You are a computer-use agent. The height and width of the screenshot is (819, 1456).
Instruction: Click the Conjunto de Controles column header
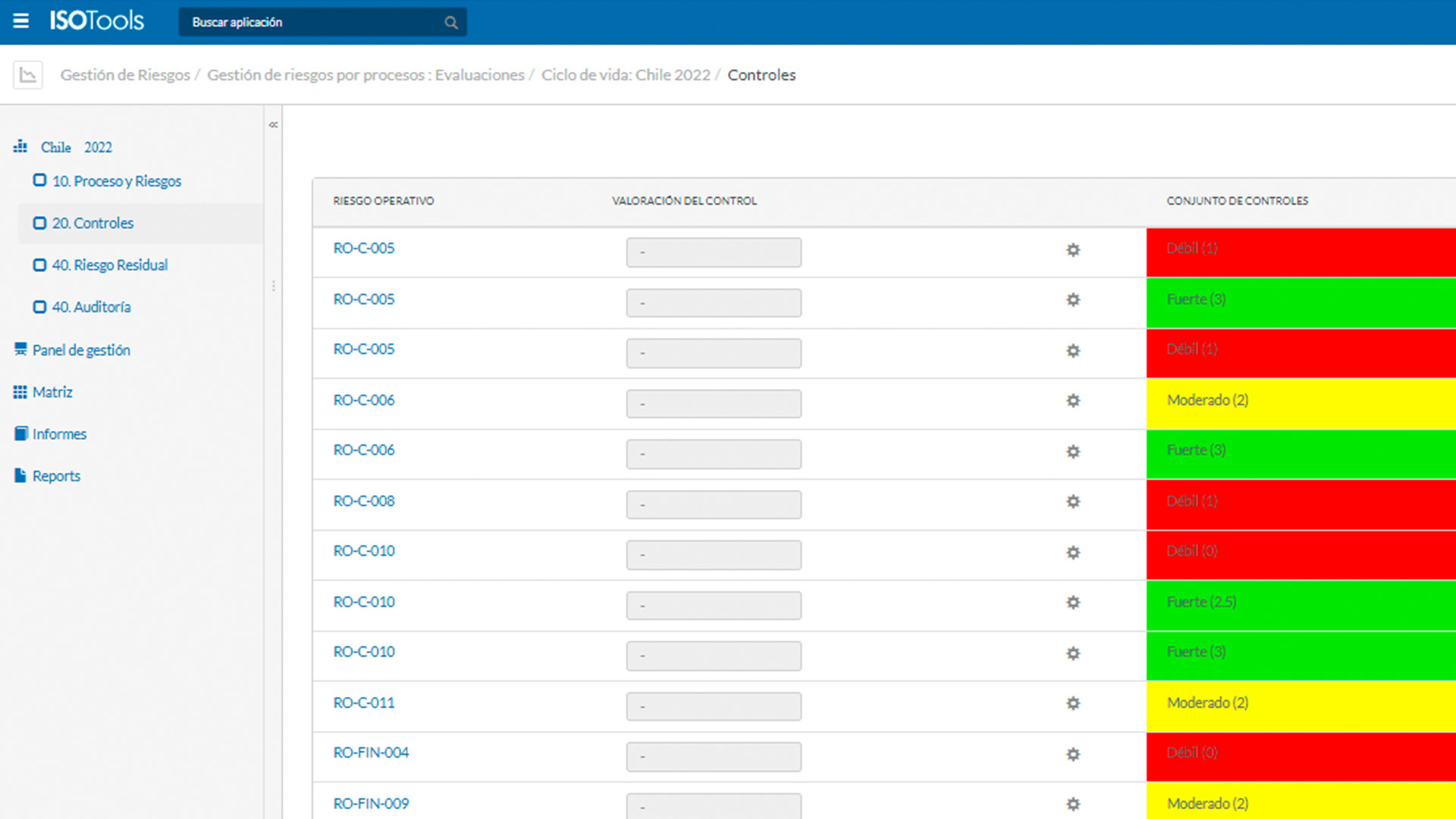1238,201
